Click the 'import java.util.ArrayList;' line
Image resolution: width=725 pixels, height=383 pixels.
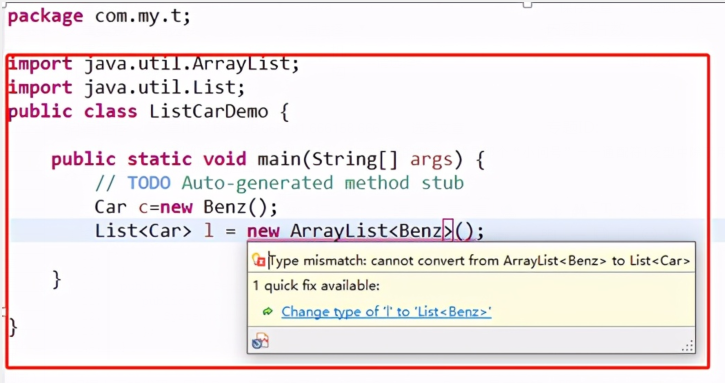154,64
